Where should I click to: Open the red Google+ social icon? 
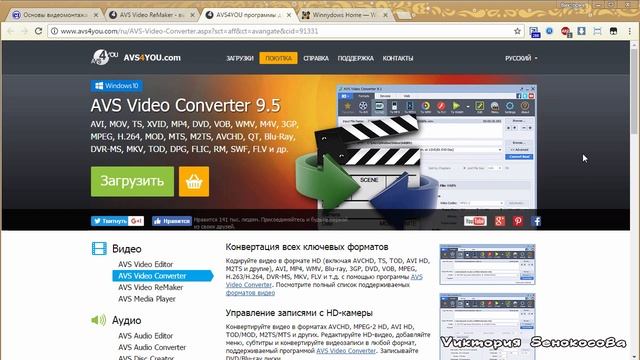click(500, 221)
